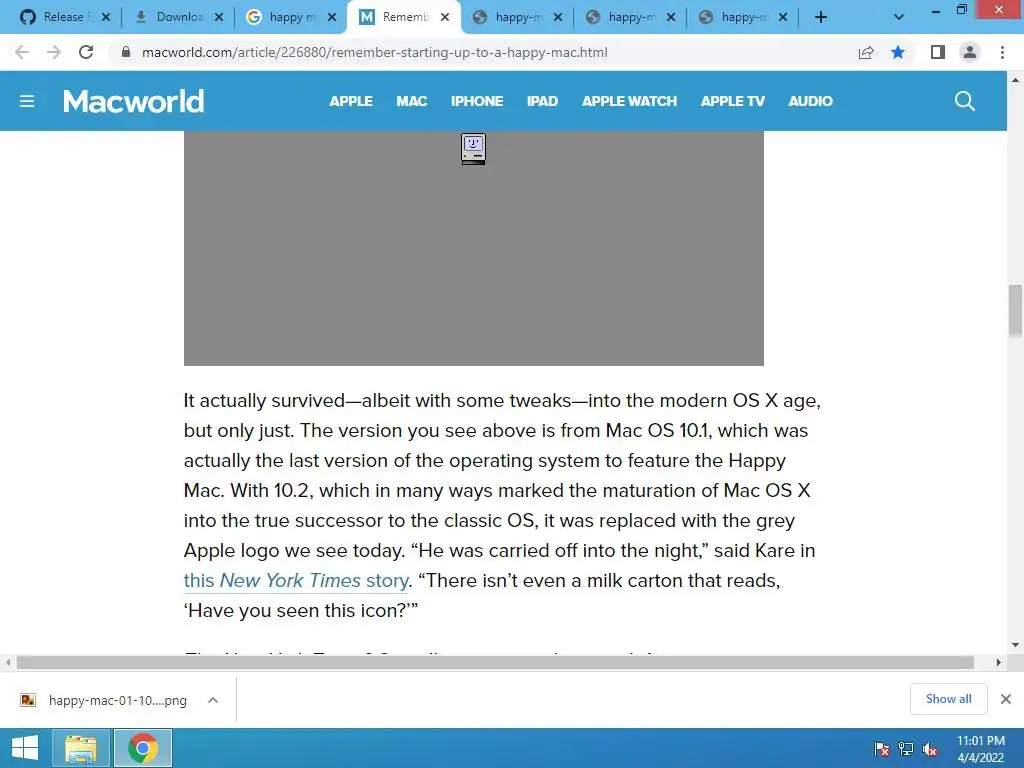
Task: Close the Release GitHub tab
Action: [106, 18]
